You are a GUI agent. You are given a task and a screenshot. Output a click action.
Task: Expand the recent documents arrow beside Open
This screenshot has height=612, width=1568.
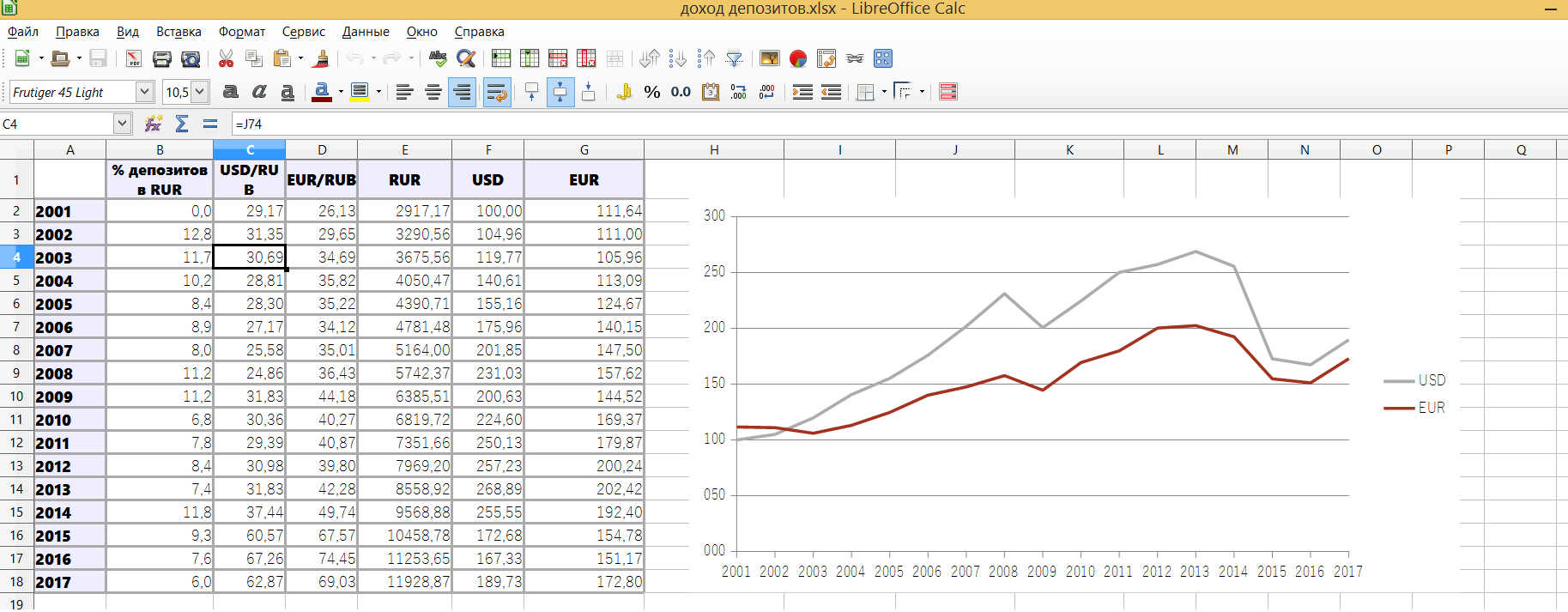tap(79, 58)
